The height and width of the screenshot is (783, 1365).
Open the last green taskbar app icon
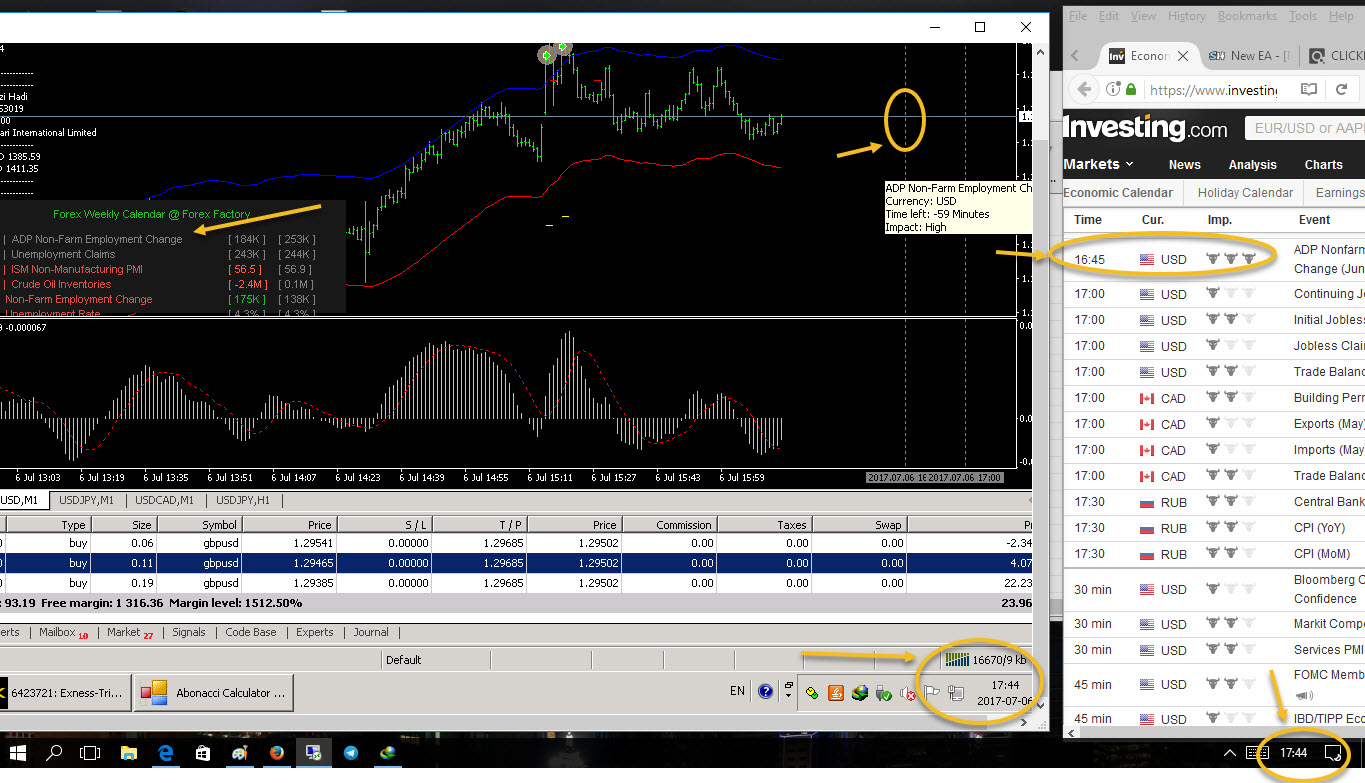pyautogui.click(x=388, y=752)
